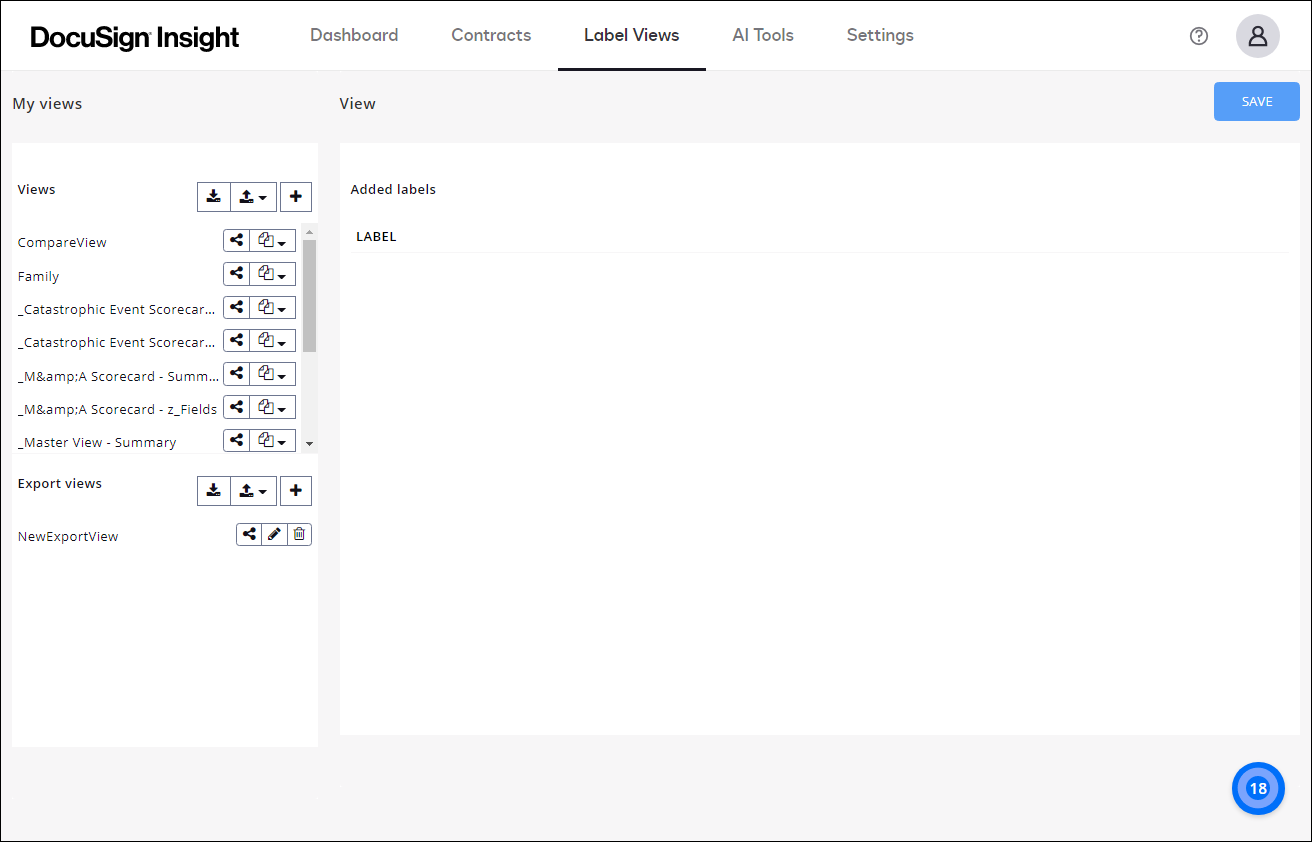Download views using the import icon
The width and height of the screenshot is (1312, 842).
(214, 196)
